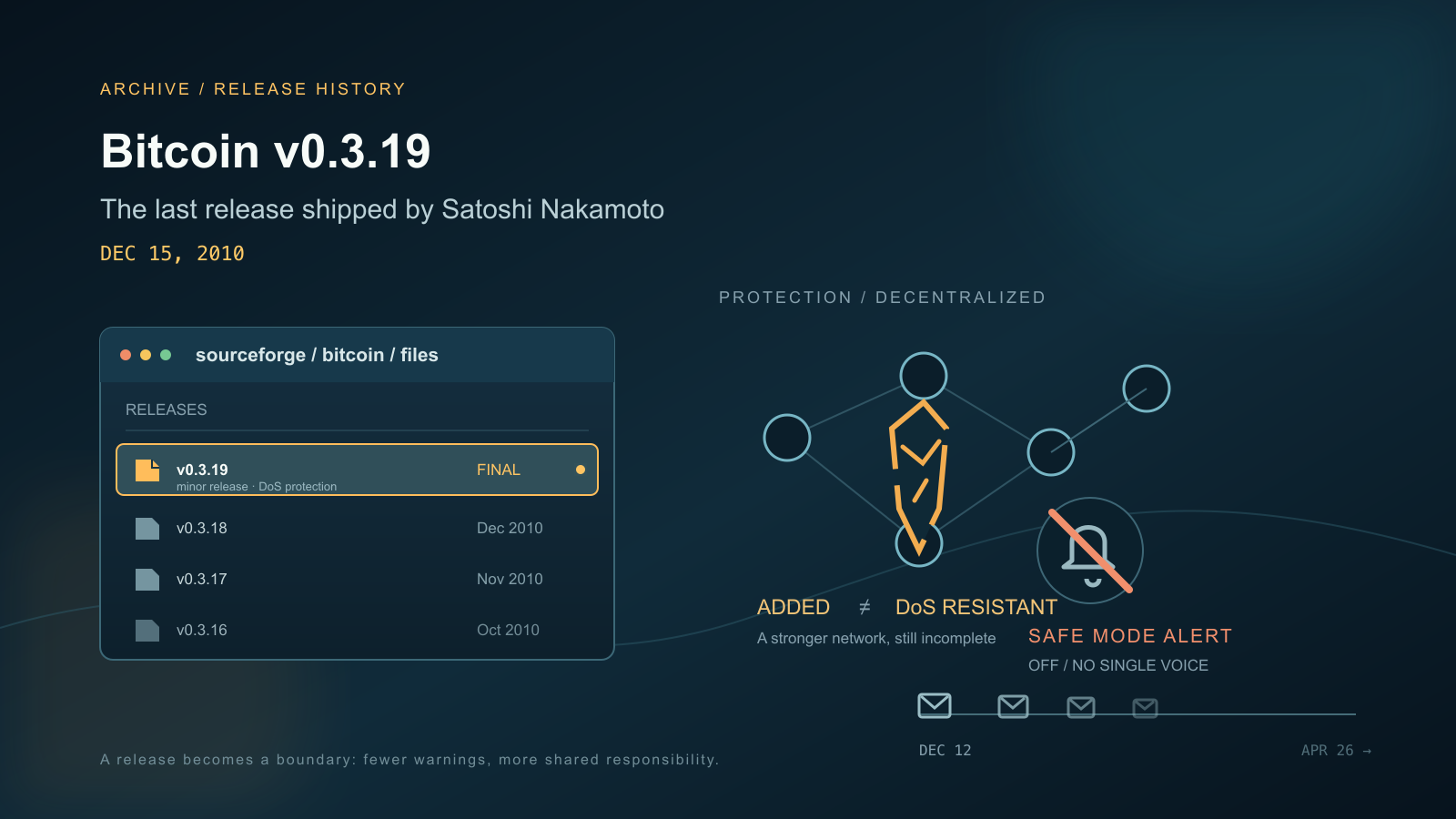Viewport: 1456px width, 819px height.
Task: Click the second envelope icon on timeline
Action: click(1013, 706)
